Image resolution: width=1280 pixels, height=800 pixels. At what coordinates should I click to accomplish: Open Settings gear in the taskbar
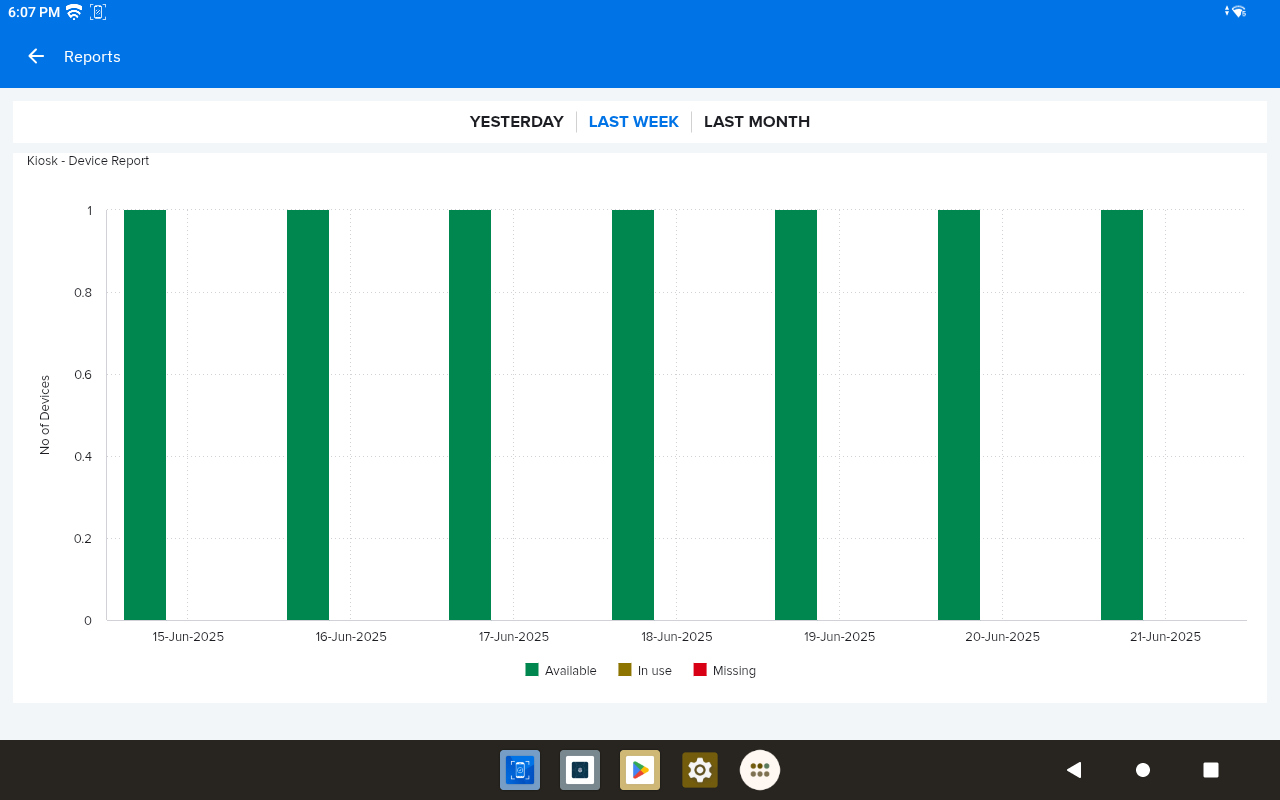700,770
